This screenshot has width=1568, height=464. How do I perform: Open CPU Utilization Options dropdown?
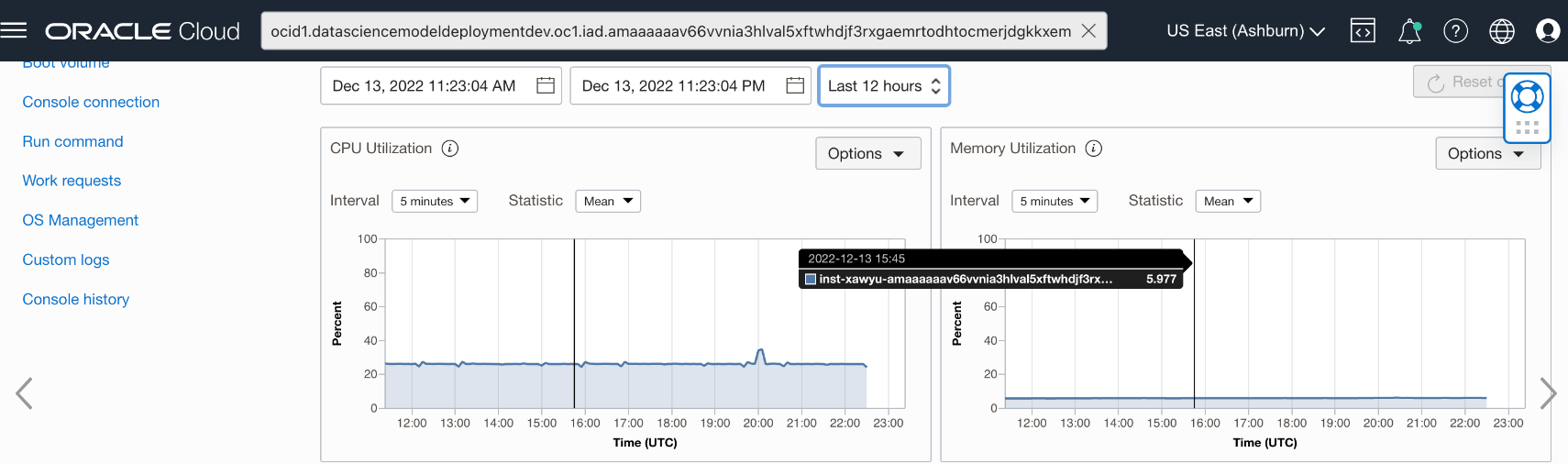click(x=867, y=154)
